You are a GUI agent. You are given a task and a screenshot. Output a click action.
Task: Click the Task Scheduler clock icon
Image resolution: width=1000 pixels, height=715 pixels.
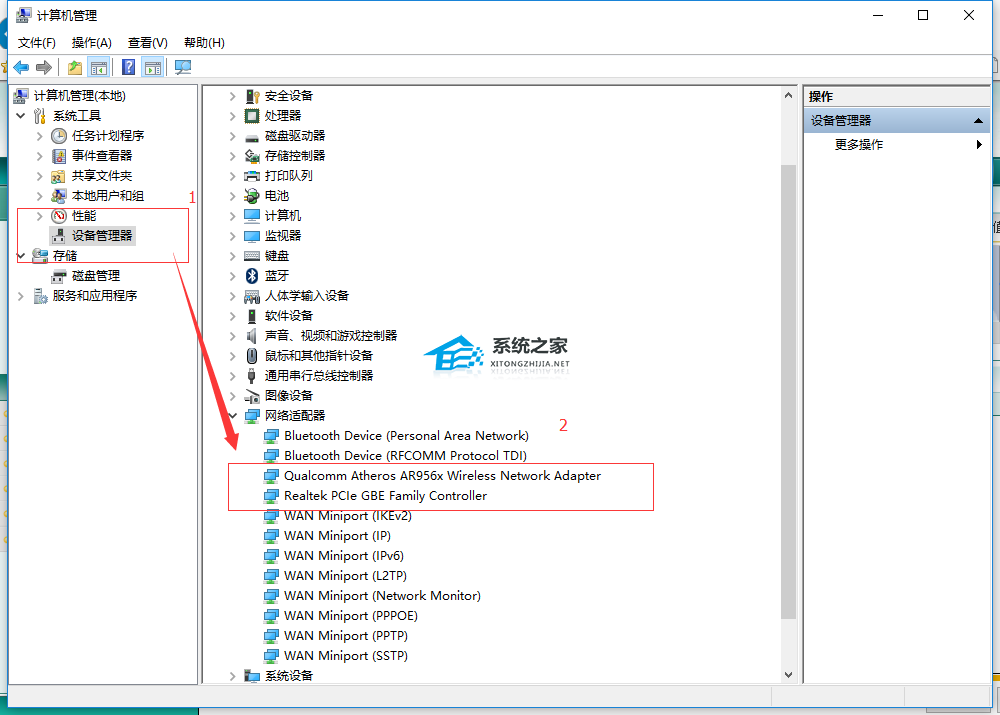coord(59,136)
